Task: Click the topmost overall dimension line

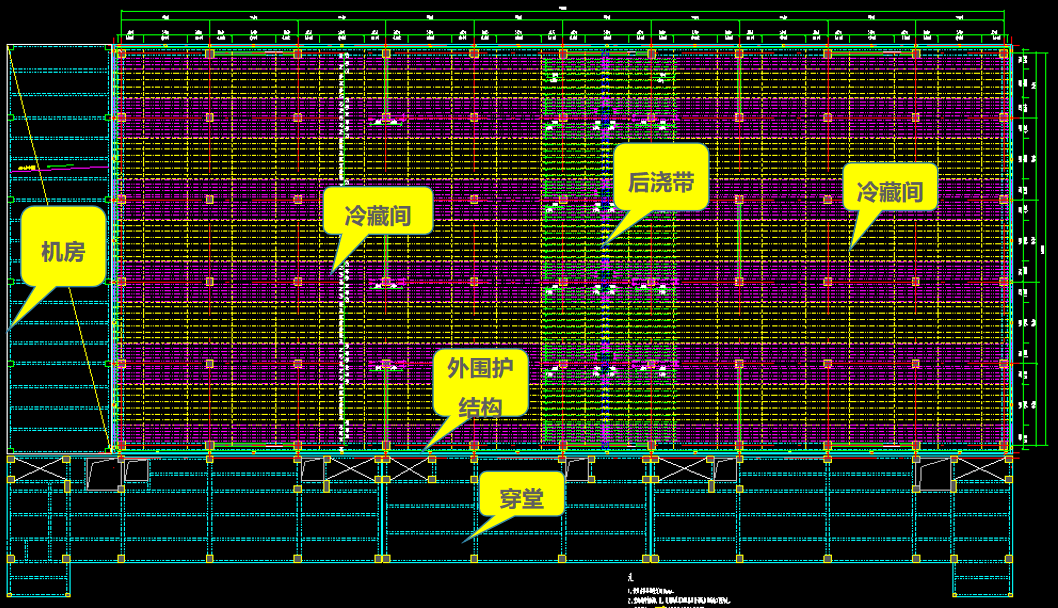Action: 560,12
